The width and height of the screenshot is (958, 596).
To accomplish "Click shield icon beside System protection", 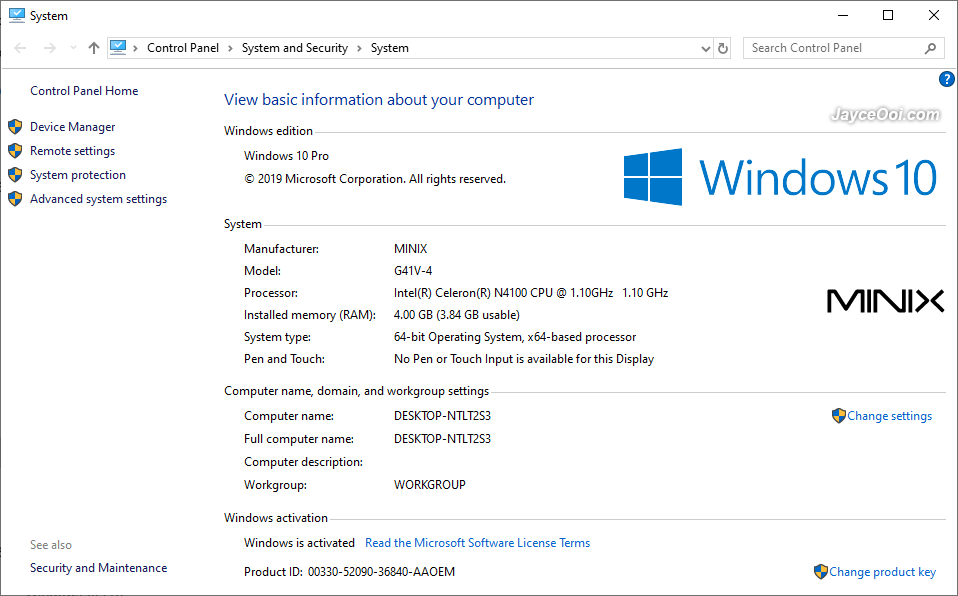I will pyautogui.click(x=15, y=174).
